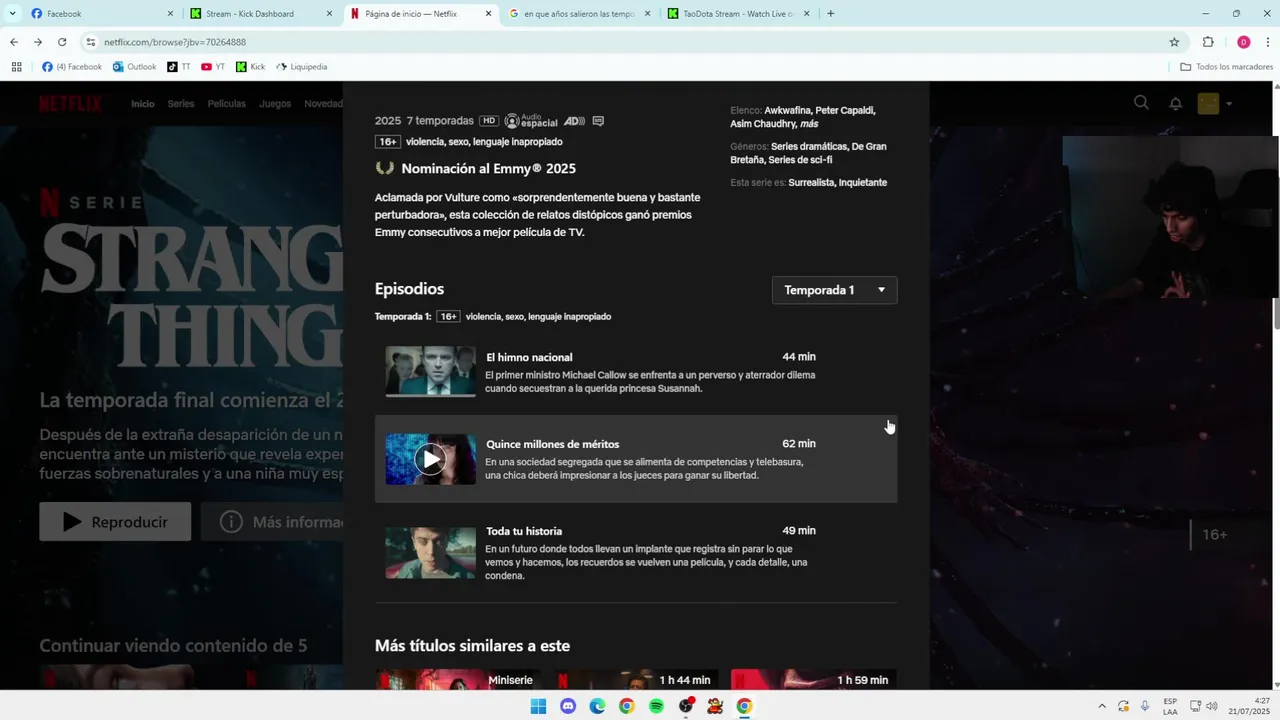
Task: Open the Outlook bookmark
Action: [134, 67]
